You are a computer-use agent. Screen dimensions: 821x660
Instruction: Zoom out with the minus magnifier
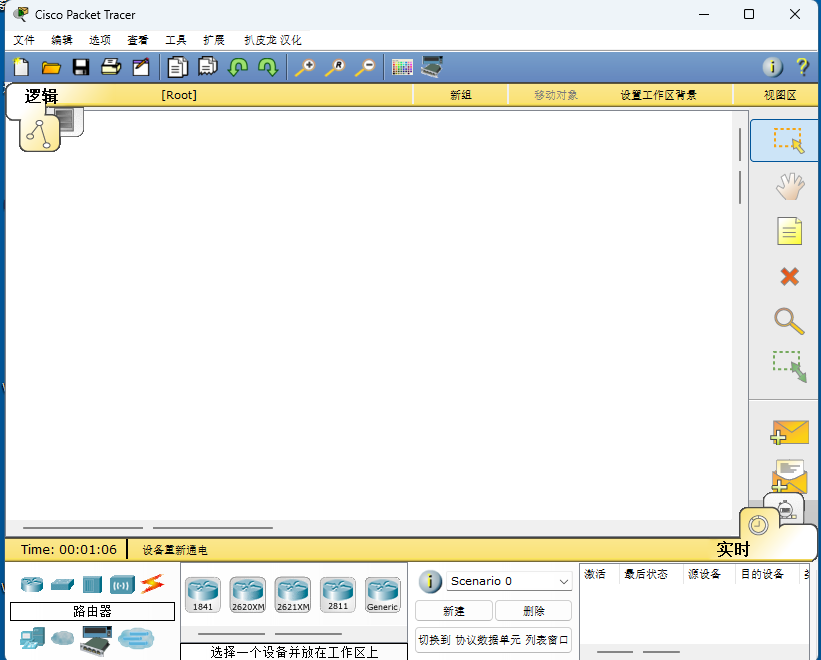[x=365, y=68]
